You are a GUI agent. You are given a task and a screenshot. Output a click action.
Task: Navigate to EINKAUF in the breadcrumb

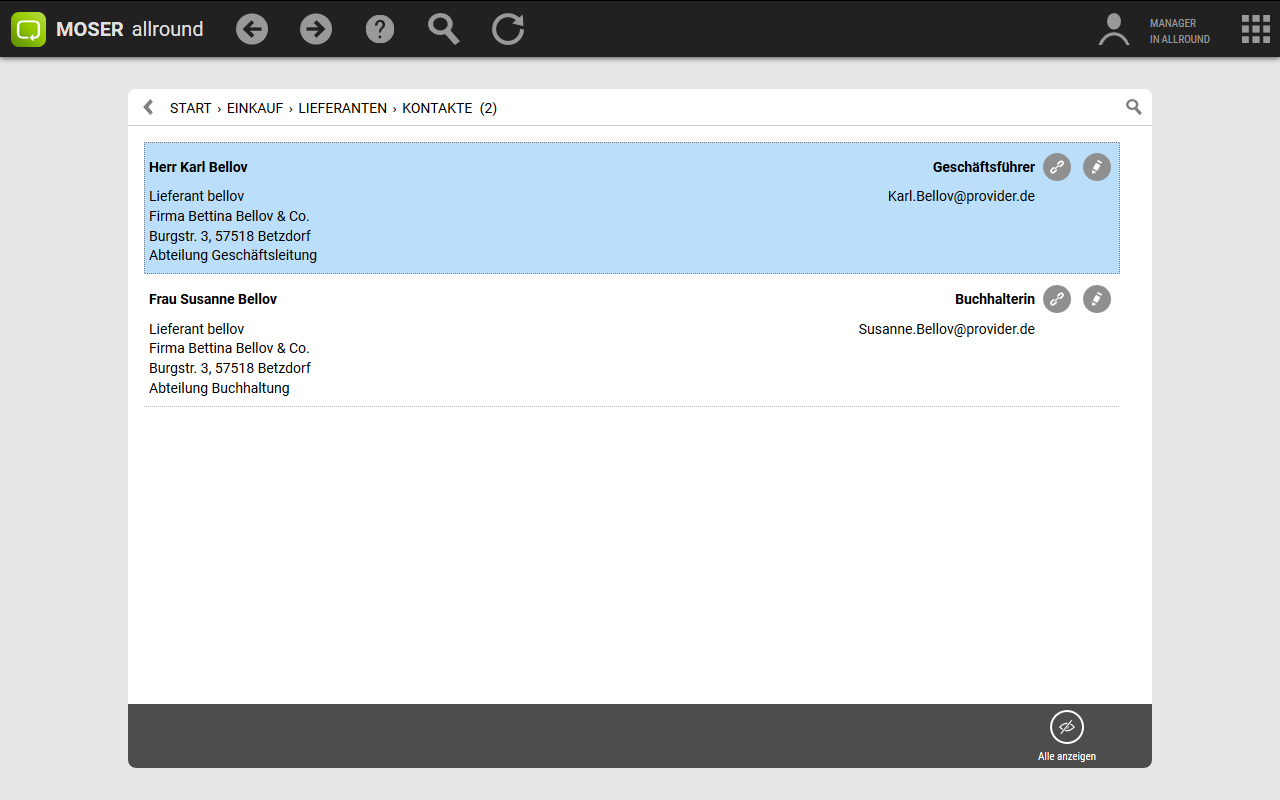pos(255,108)
